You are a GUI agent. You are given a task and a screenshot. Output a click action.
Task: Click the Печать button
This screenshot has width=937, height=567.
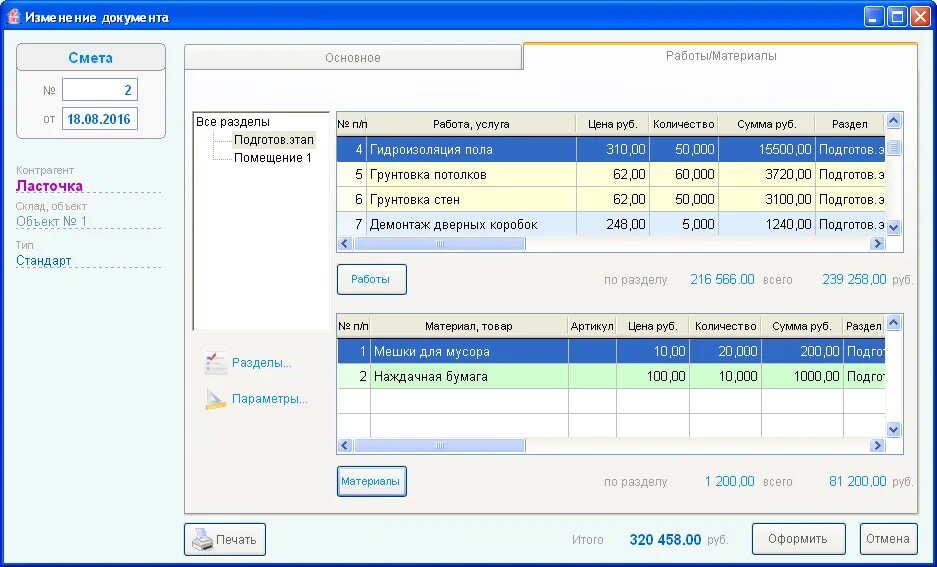pyautogui.click(x=225, y=540)
